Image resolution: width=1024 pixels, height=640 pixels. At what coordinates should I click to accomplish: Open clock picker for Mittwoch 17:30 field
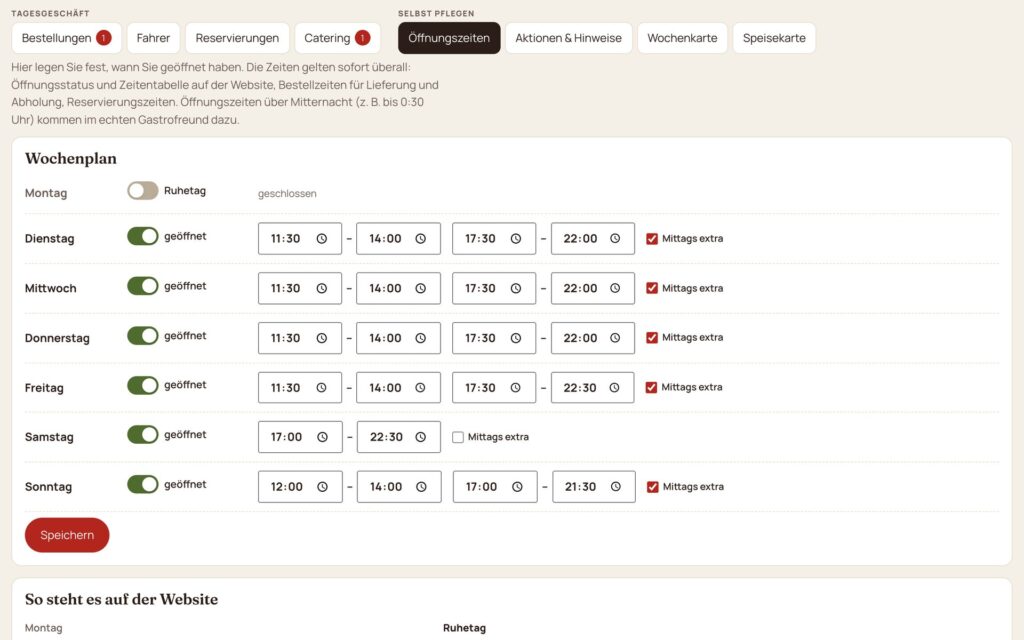click(x=516, y=289)
